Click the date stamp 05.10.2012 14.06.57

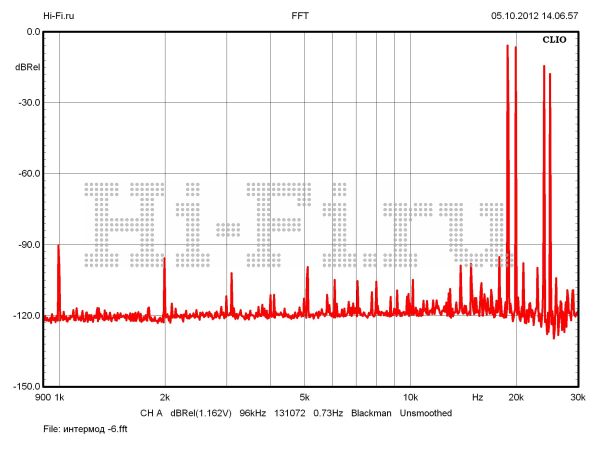tap(534, 16)
